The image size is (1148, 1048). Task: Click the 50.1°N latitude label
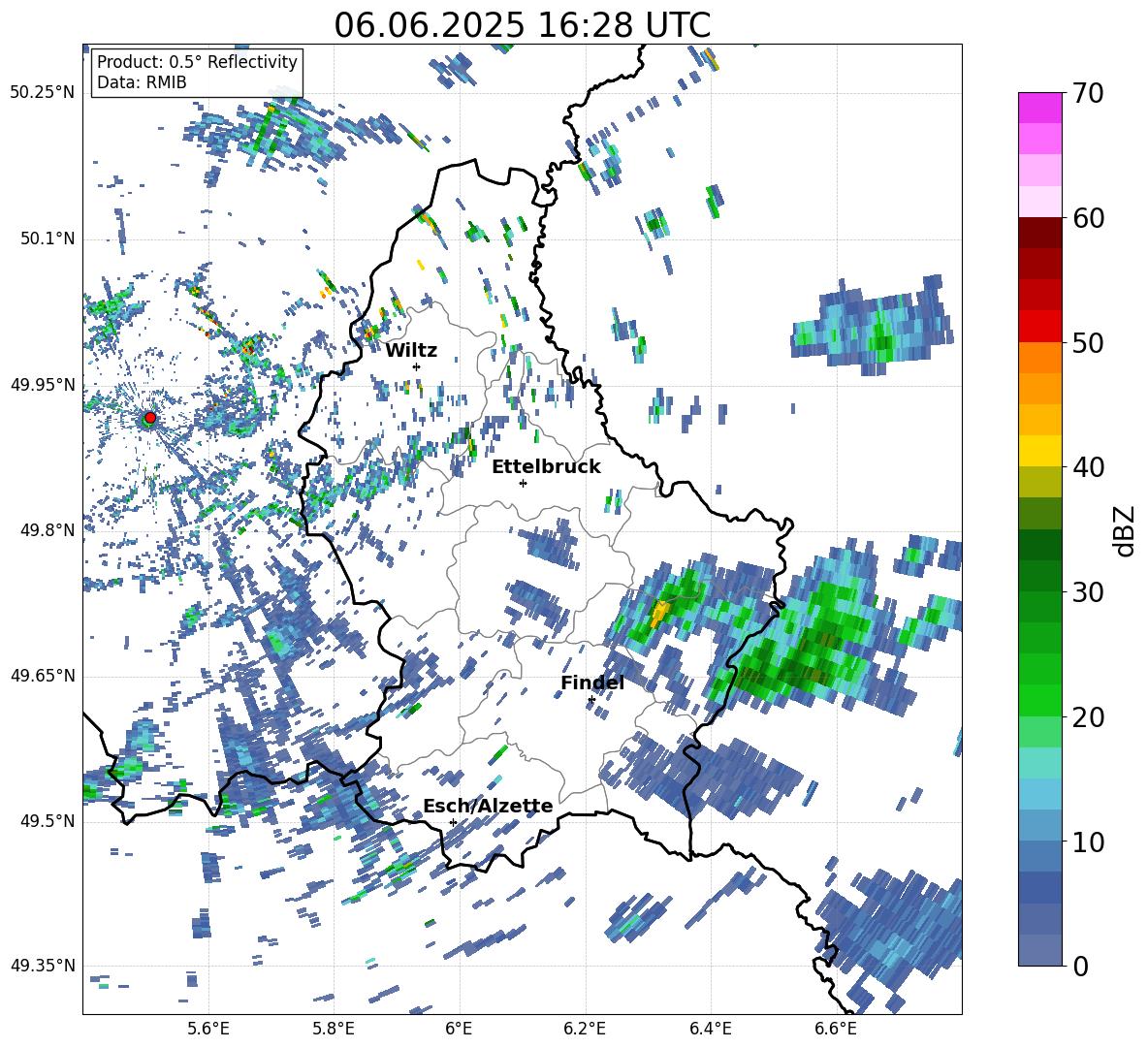coord(48,239)
